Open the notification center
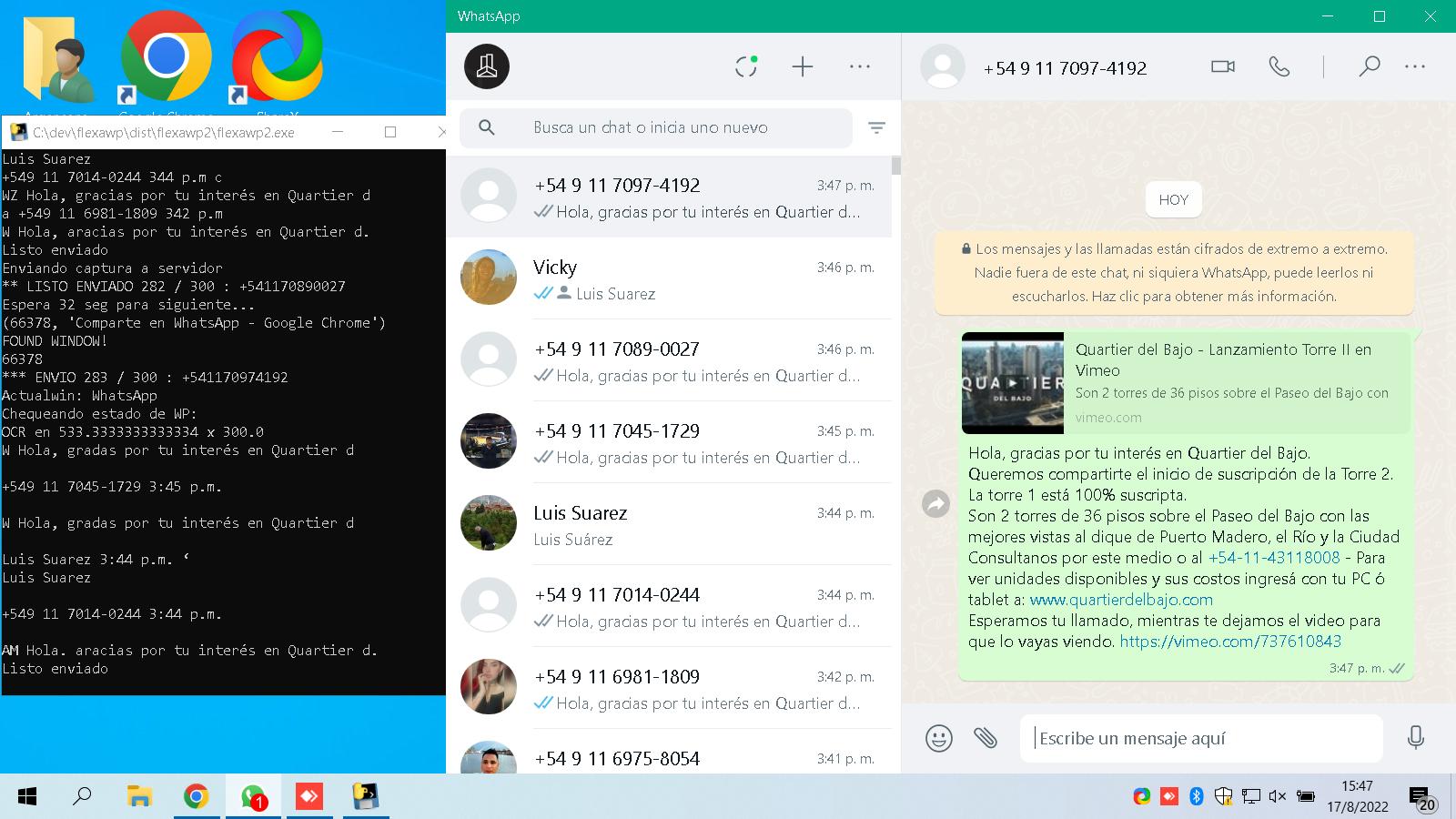This screenshot has width=1456, height=819. point(1422,799)
